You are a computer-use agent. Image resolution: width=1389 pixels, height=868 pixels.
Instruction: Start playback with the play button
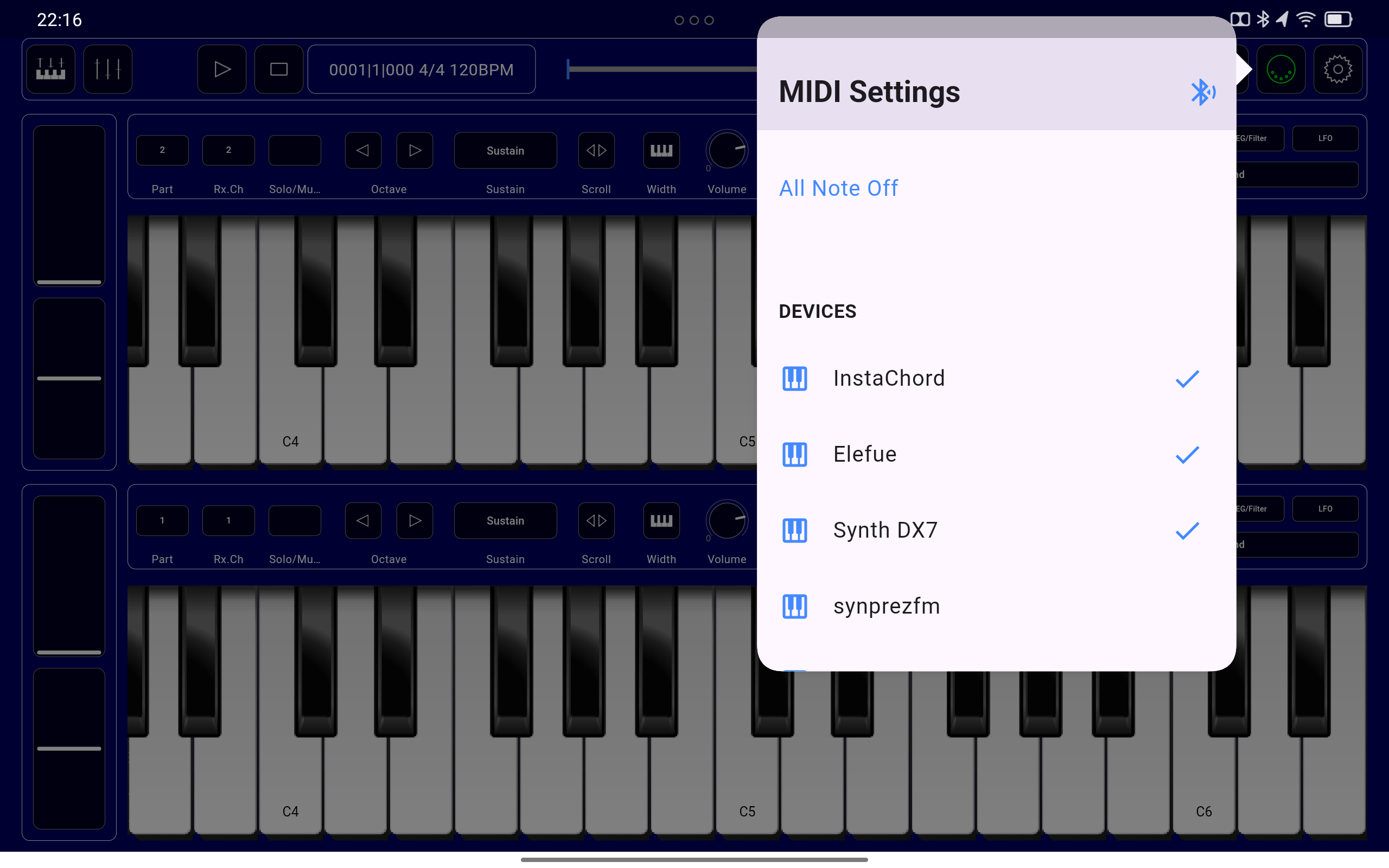pyautogui.click(x=222, y=69)
